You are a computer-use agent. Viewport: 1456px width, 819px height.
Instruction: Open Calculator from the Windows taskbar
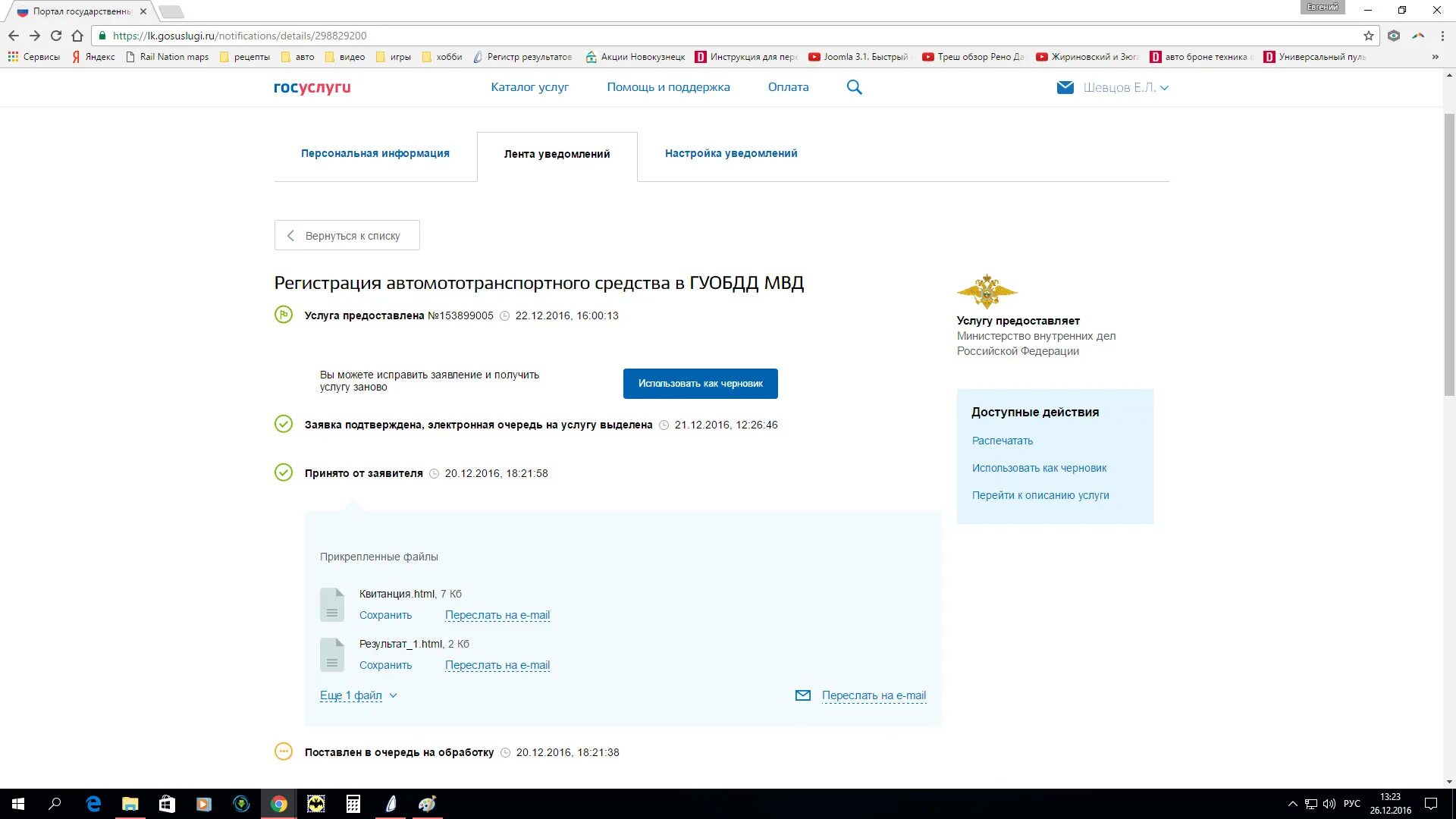[x=353, y=804]
